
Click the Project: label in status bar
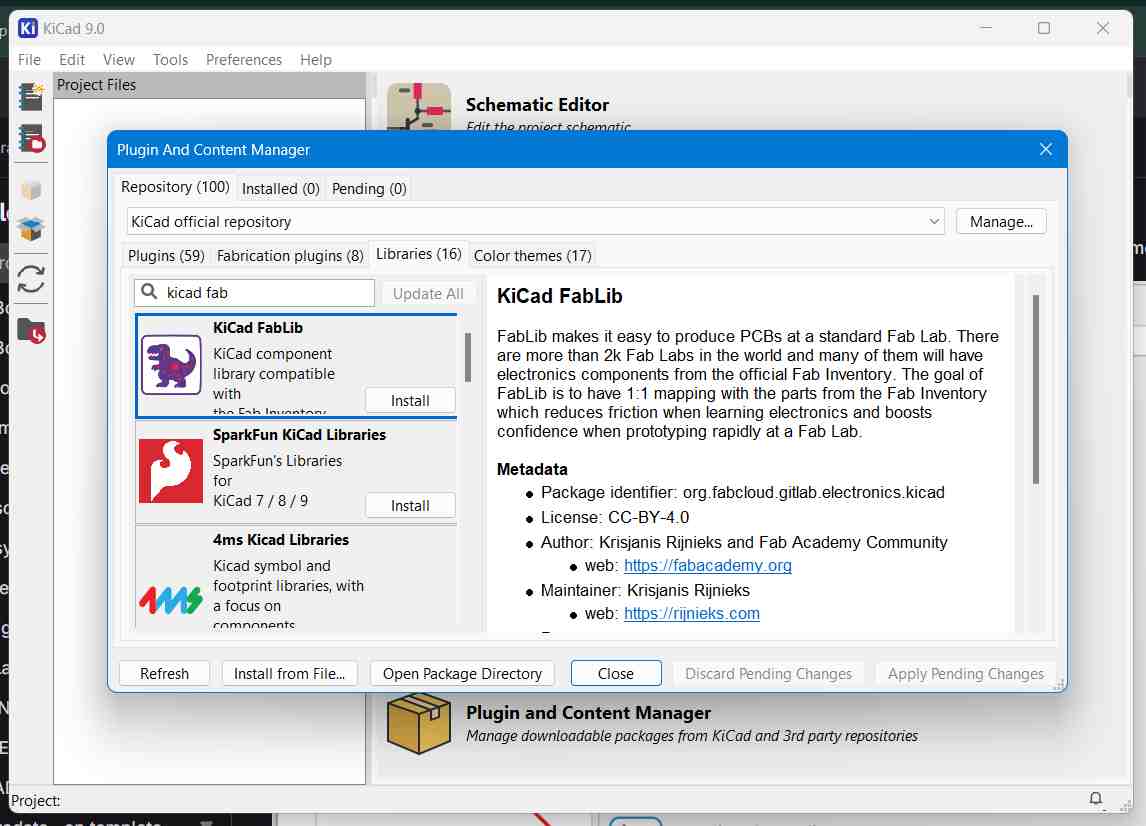tap(36, 800)
